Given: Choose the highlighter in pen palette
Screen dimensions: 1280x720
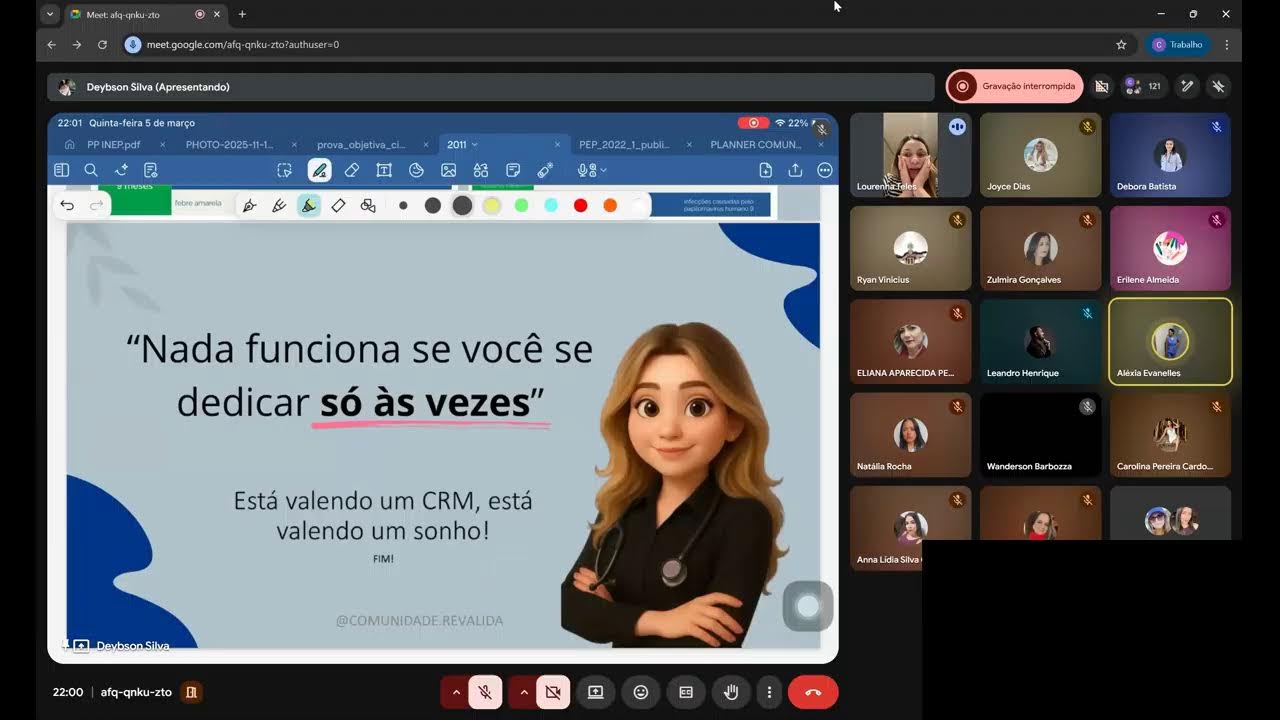Looking at the screenshot, I should tap(309, 205).
